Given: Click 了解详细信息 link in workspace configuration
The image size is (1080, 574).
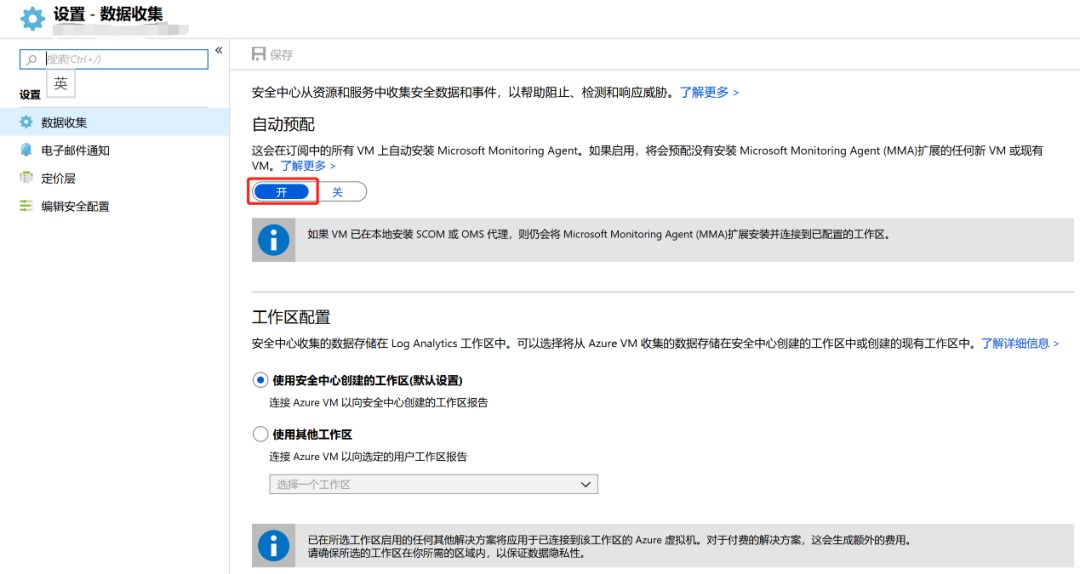Looking at the screenshot, I should click(x=1019, y=343).
